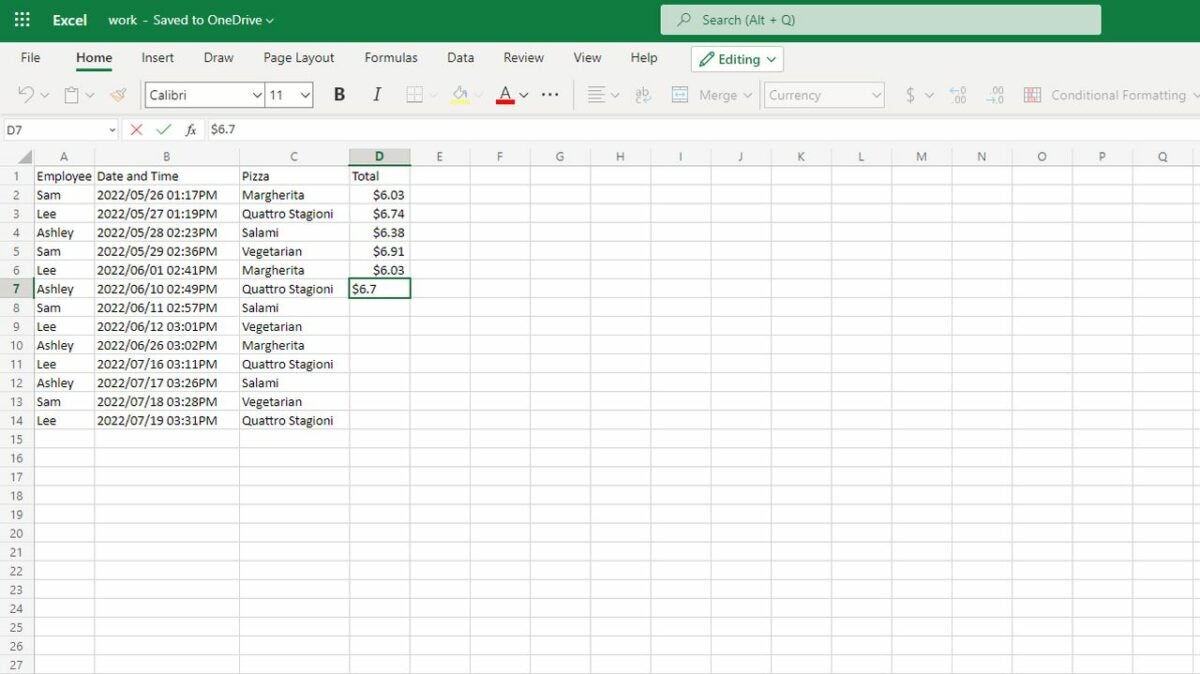Viewport: 1200px width, 674px height.
Task: Switch to the Insert ribbon tab
Action: coord(158,58)
